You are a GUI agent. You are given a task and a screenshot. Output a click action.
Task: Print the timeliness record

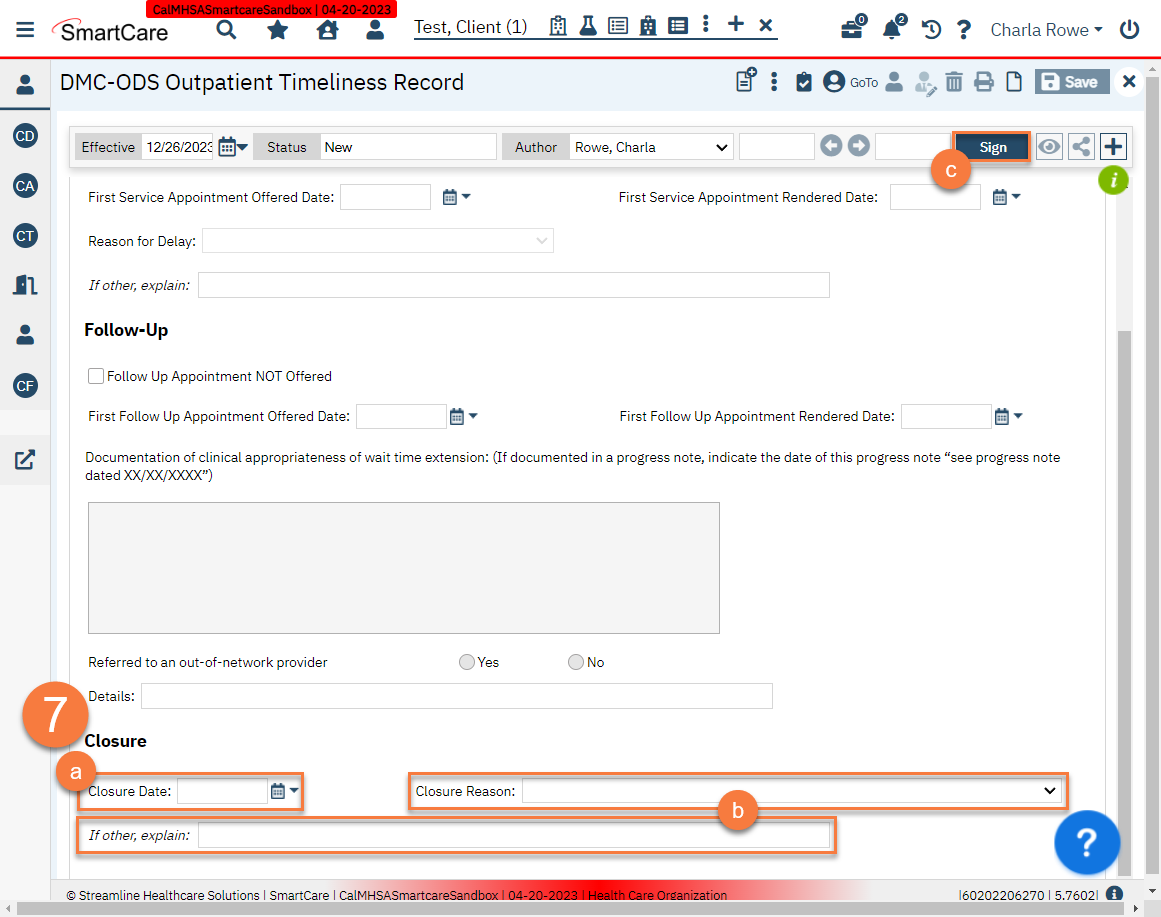click(x=984, y=82)
